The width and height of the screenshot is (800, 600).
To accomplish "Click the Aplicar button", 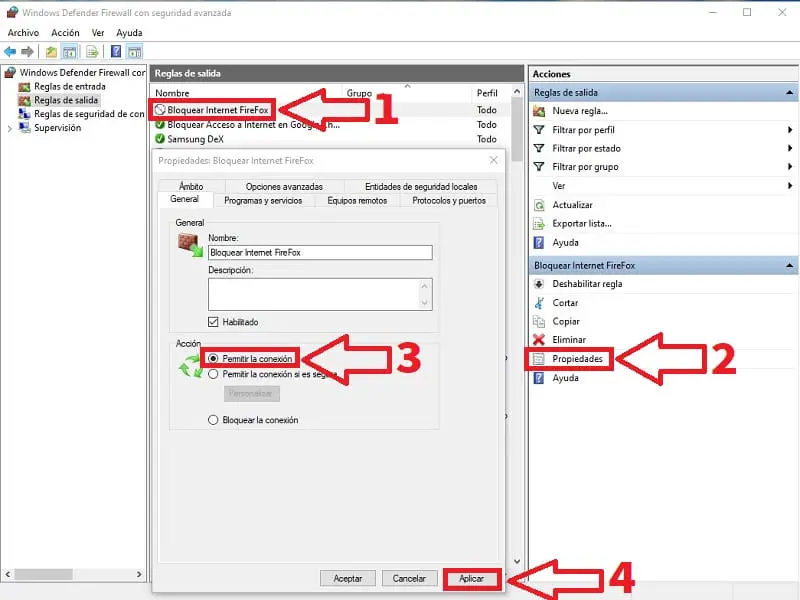I will click(471, 579).
